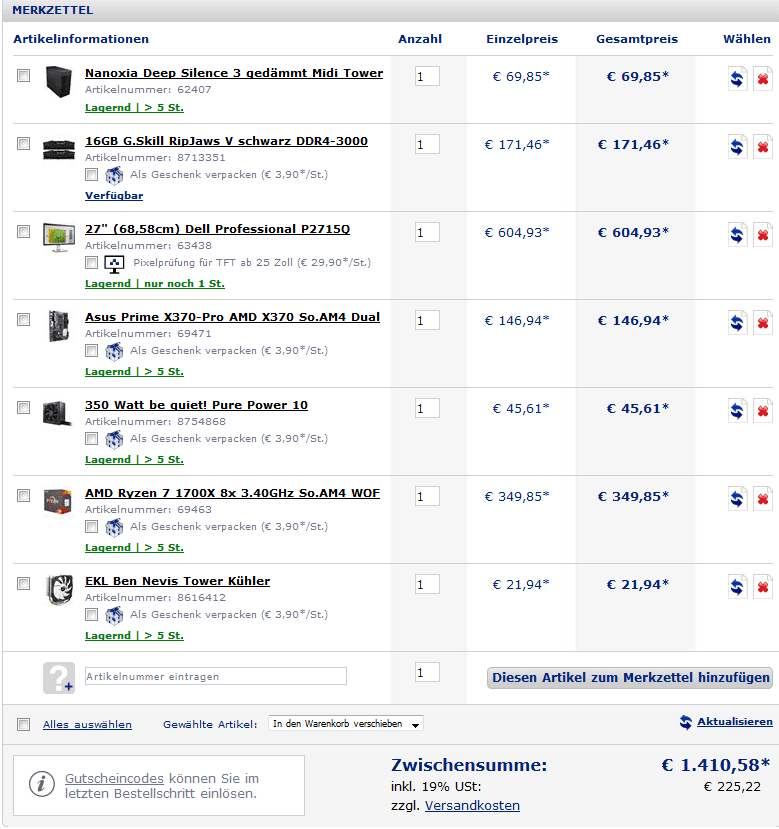
Task: Open EKL Ben Nevis Tower Kühler link
Action: (177, 581)
